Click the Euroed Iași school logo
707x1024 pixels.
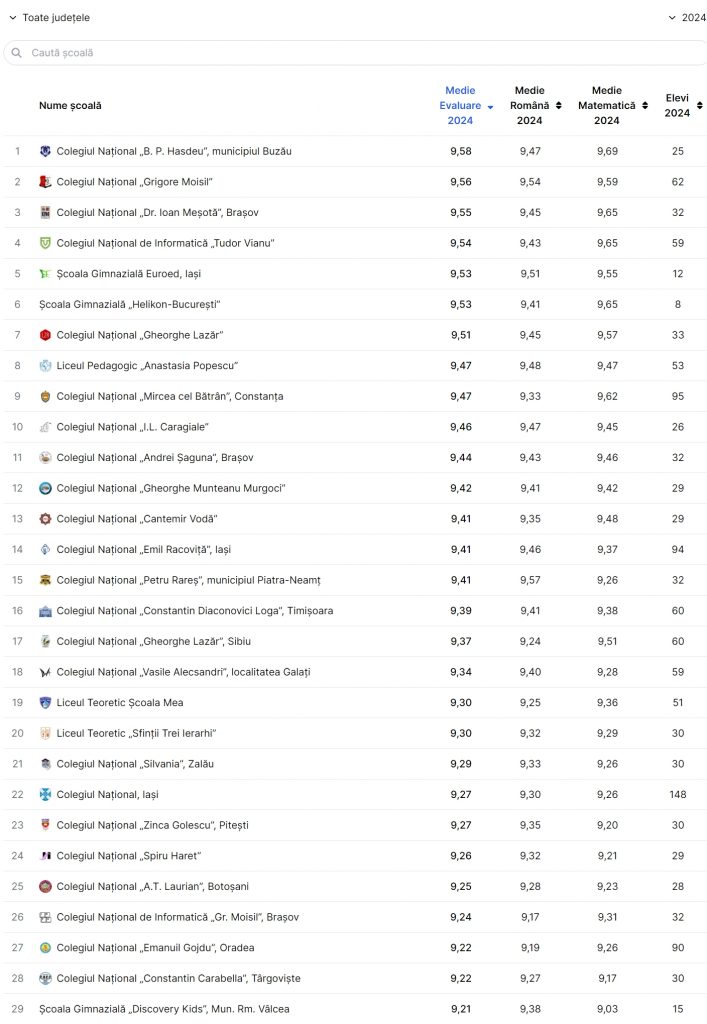45,274
